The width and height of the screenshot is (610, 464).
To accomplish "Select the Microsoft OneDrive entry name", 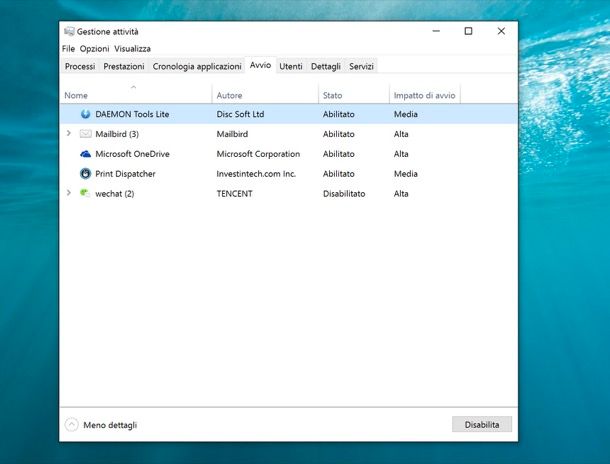I will tap(132, 154).
